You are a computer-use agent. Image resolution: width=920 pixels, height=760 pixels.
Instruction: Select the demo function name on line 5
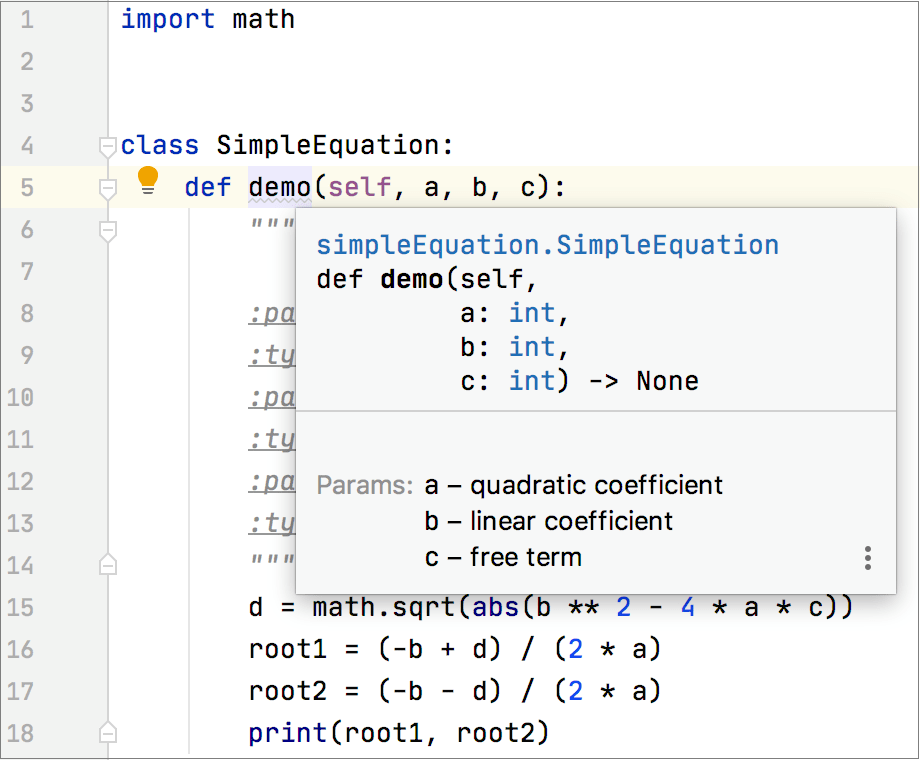(x=278, y=187)
